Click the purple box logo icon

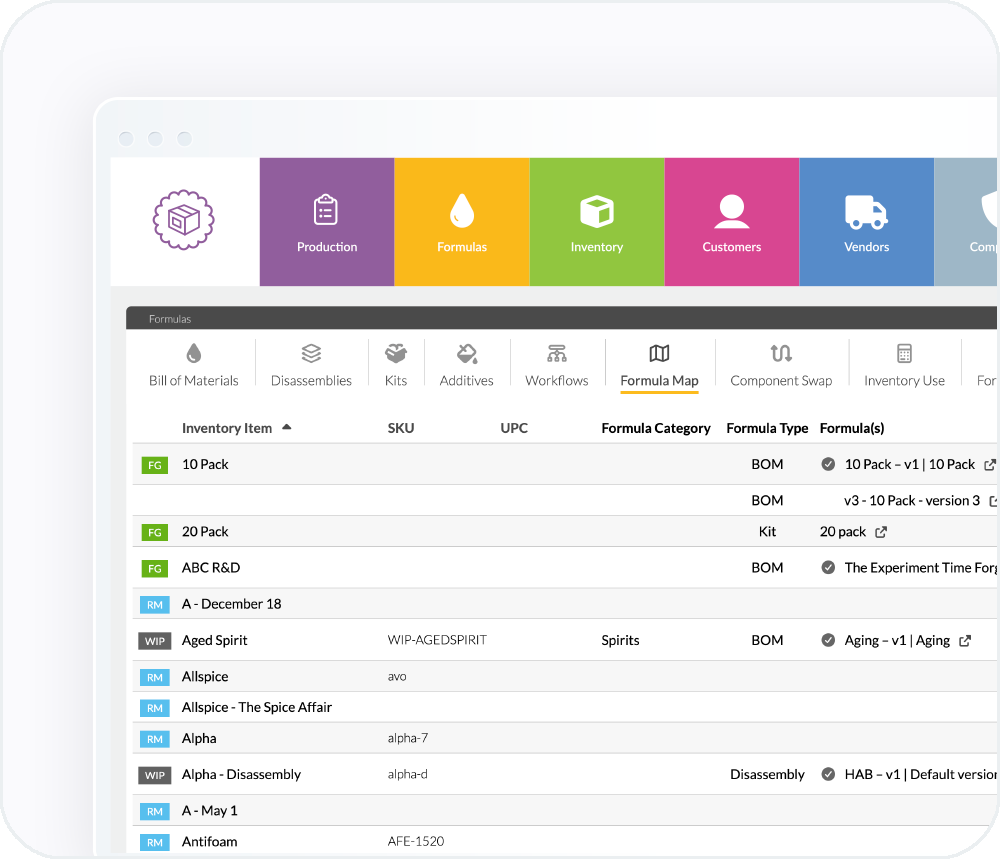point(184,220)
